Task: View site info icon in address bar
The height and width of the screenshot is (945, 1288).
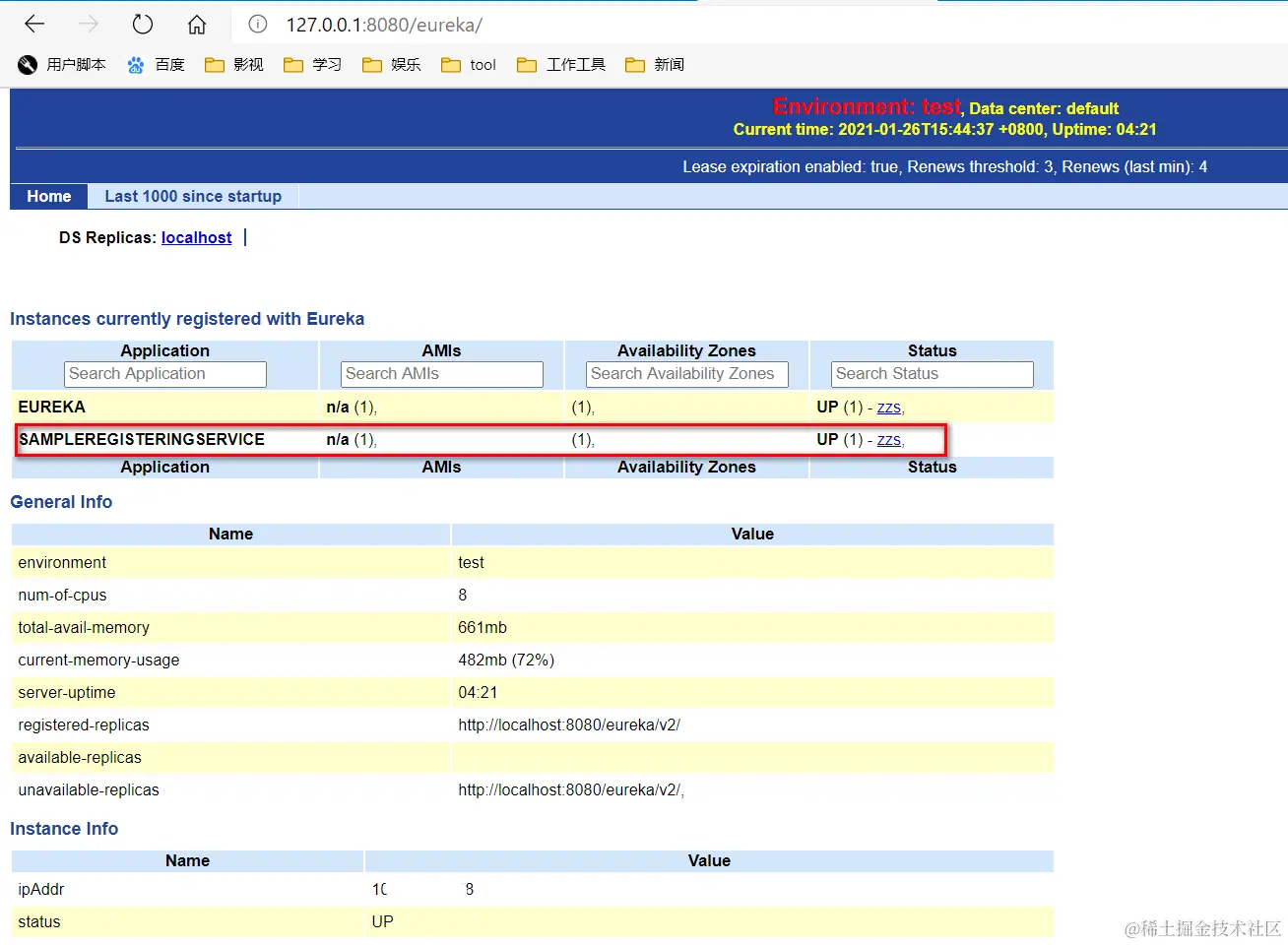Action: 258,25
